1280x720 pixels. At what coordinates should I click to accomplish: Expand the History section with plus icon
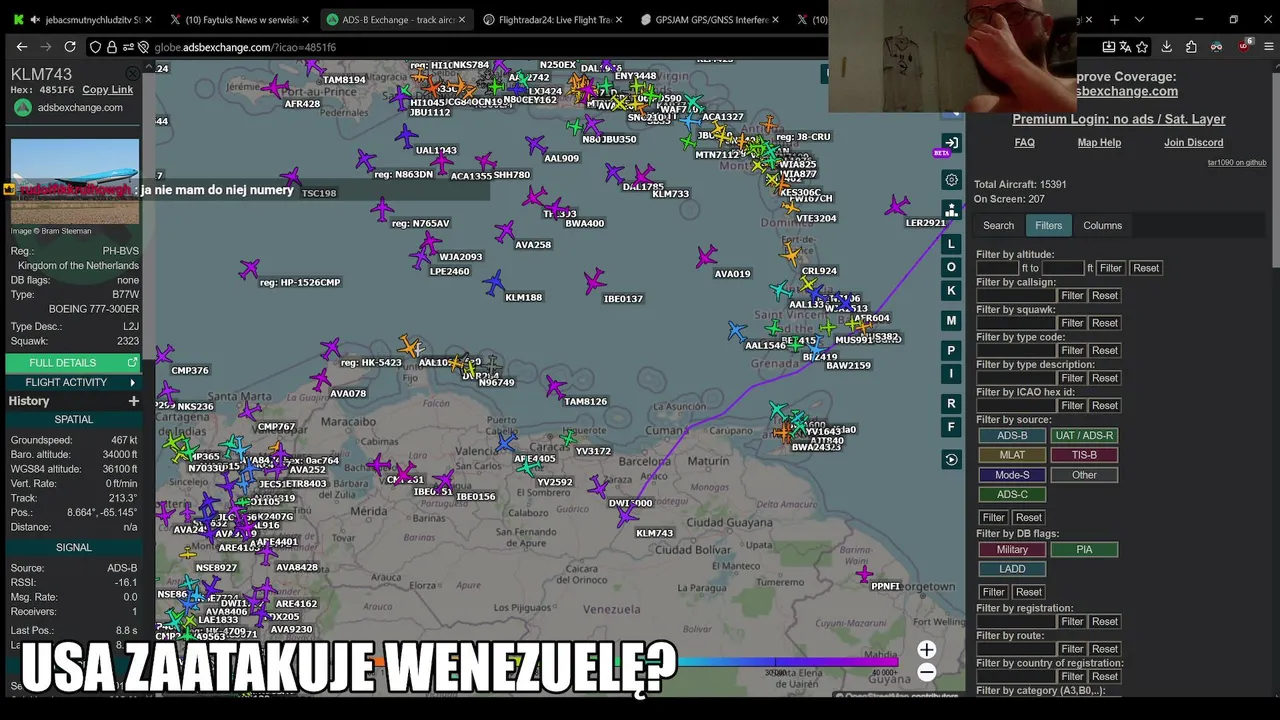tap(133, 401)
